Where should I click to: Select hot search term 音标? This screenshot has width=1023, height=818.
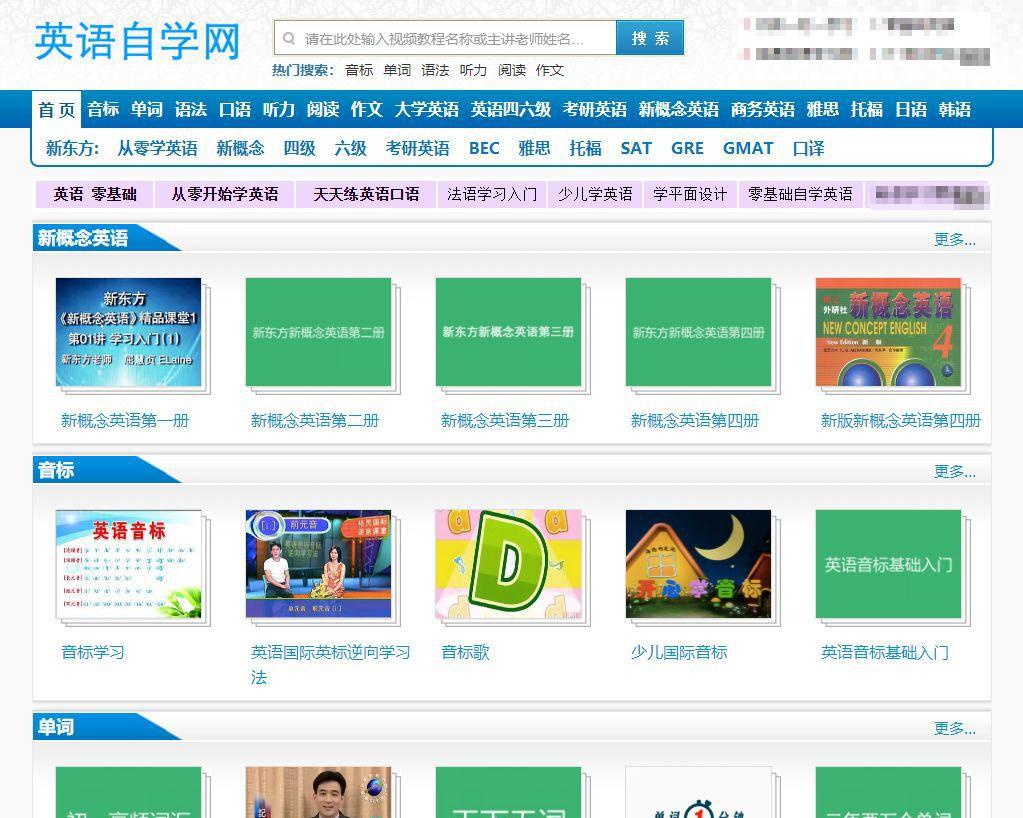(359, 70)
